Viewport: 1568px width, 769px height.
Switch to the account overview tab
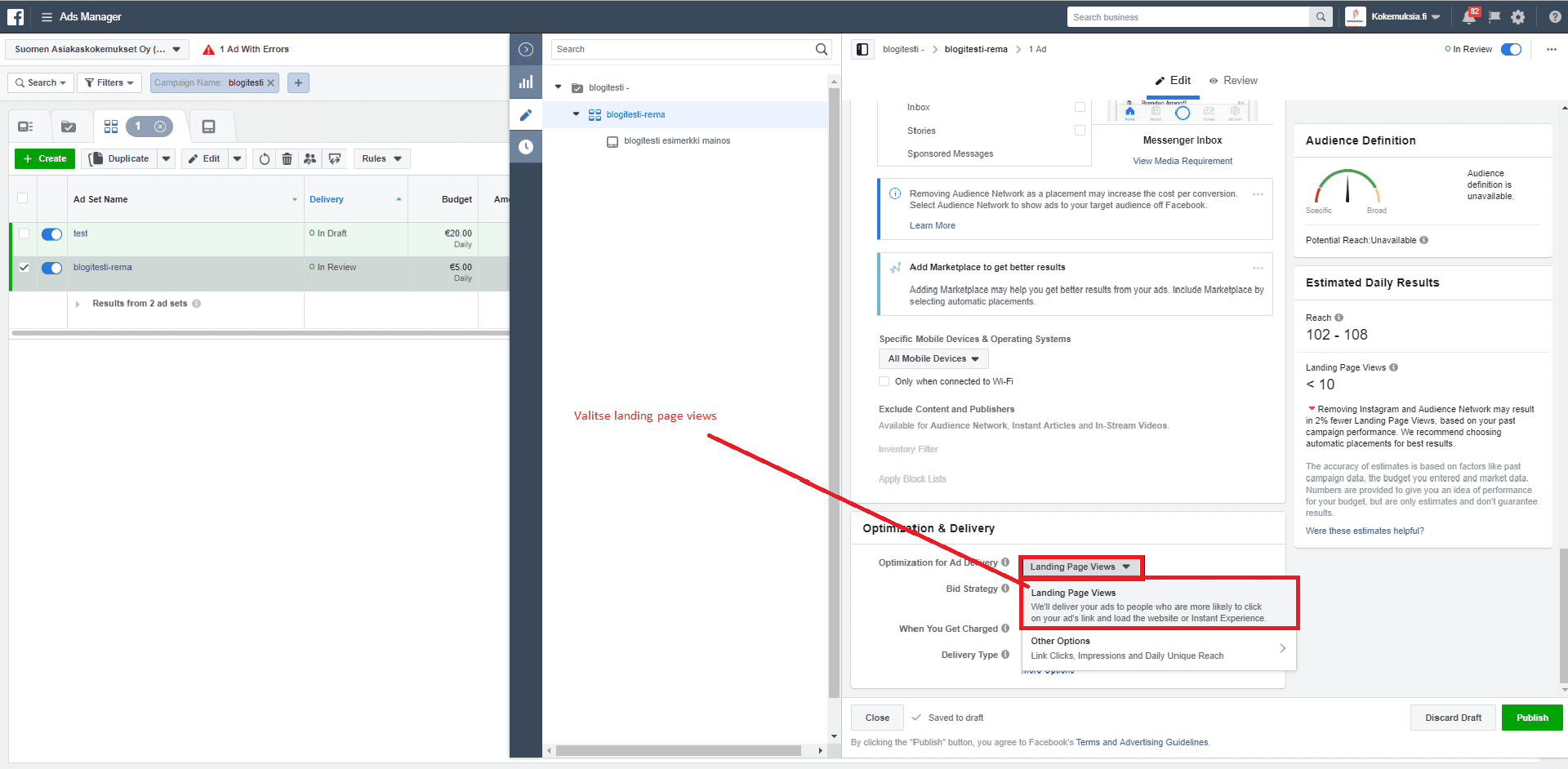tap(25, 127)
